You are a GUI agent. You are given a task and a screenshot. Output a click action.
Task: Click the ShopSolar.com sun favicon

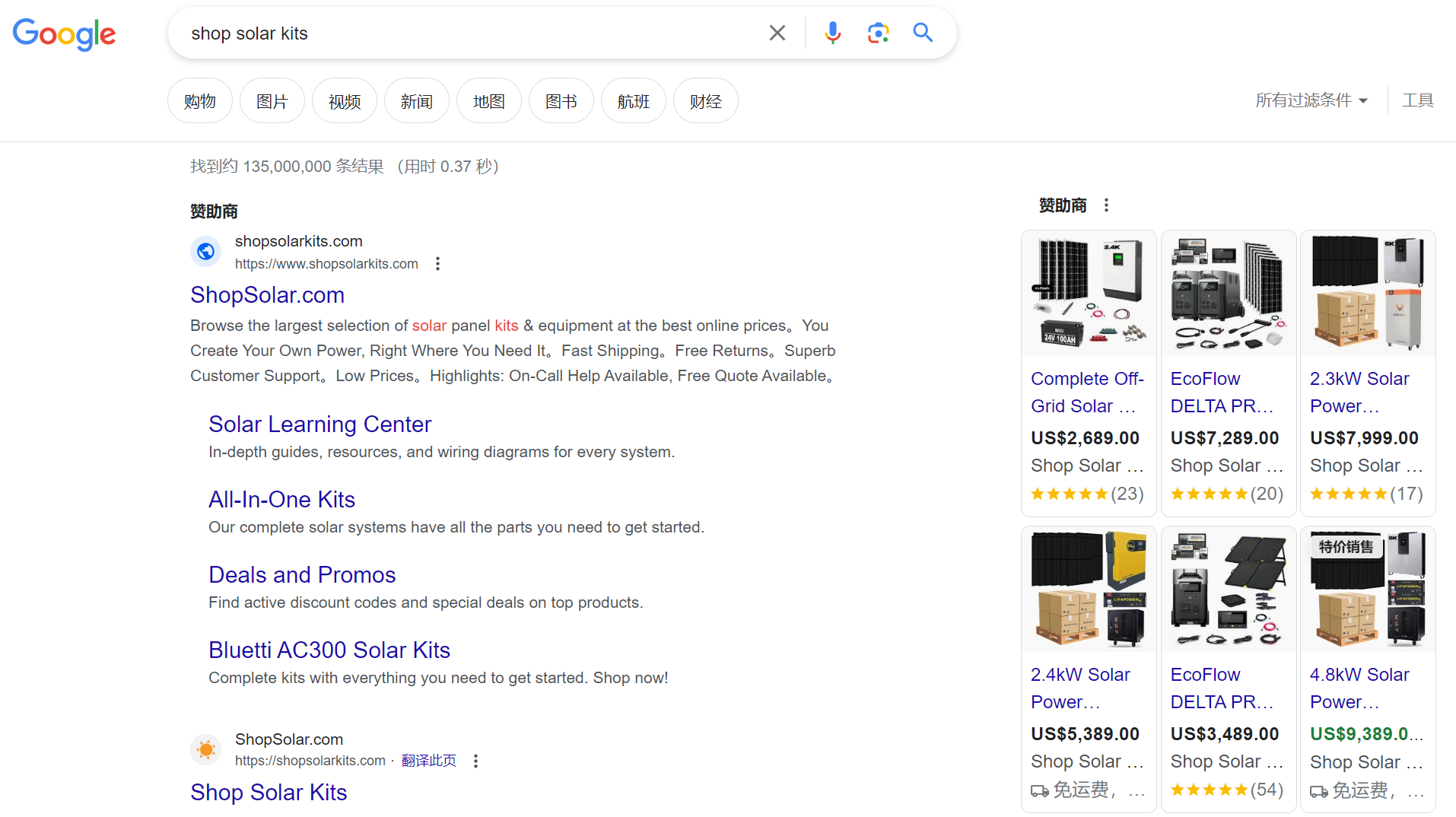[x=205, y=750]
